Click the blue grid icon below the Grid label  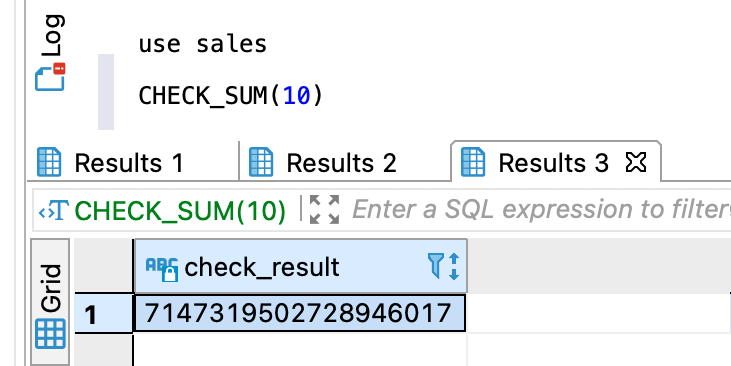pos(50,334)
